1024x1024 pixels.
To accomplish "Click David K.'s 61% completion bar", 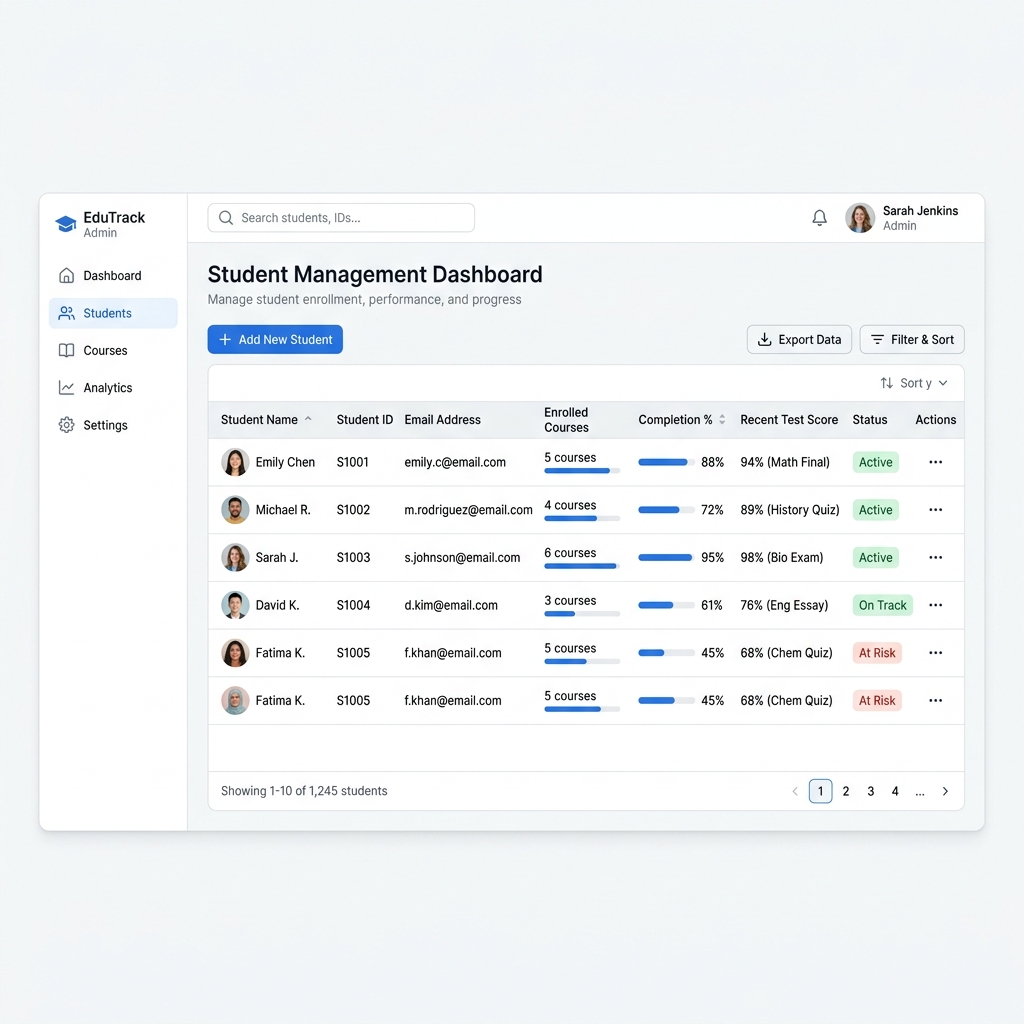I will tap(666, 605).
